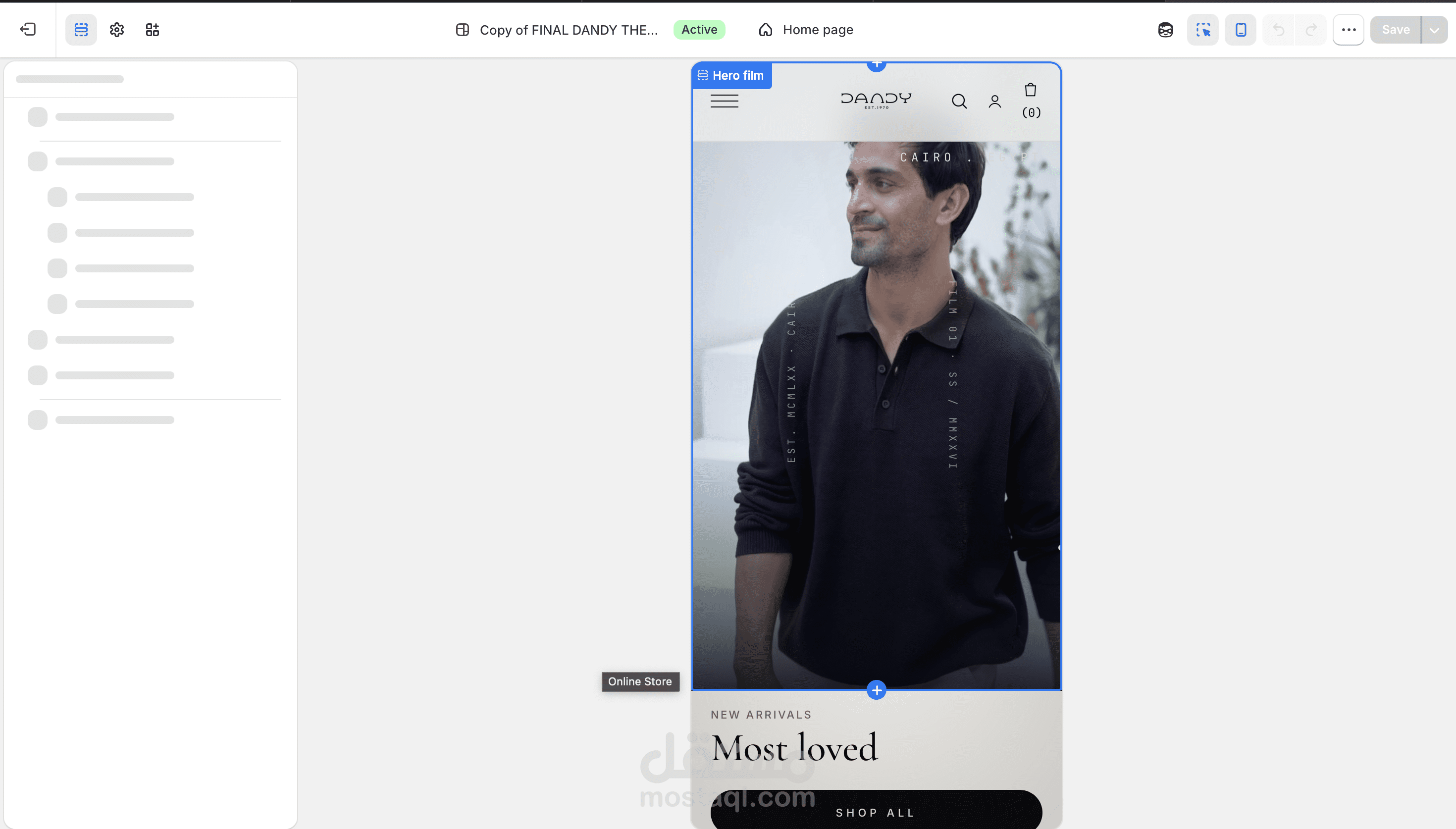Click the home icon beside Home page
The width and height of the screenshot is (1456, 829).
[766, 30]
